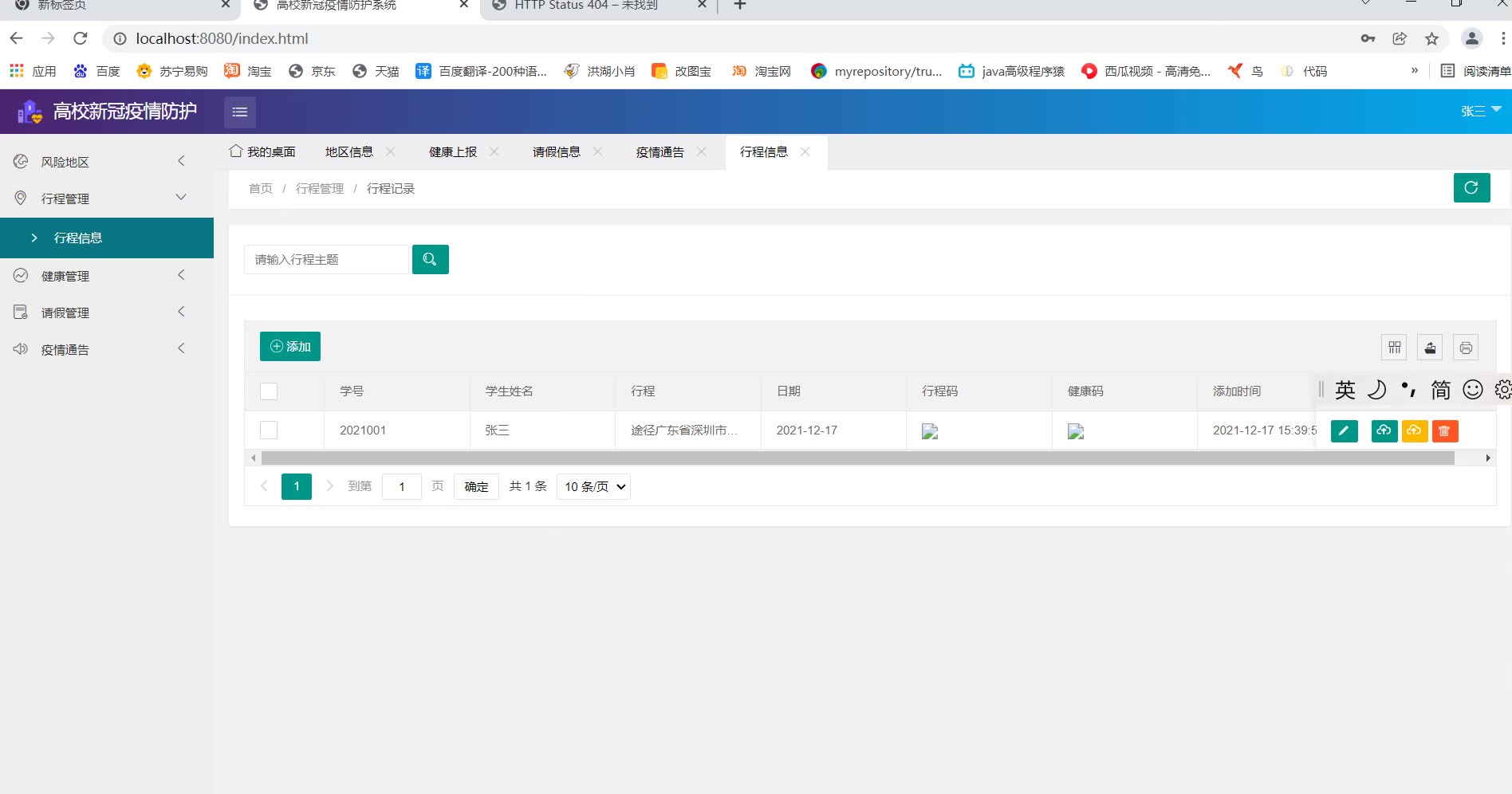1512x794 pixels.
Task: Click the green edit pencil button for row 2021001
Action: point(1344,430)
